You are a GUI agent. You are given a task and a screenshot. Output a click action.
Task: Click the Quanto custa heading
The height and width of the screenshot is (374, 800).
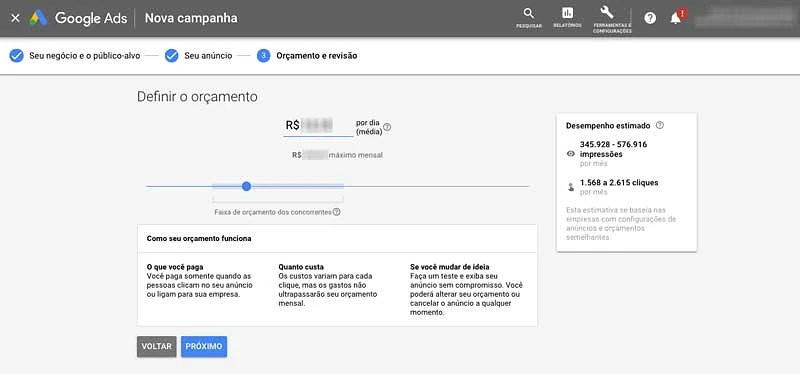[301, 267]
